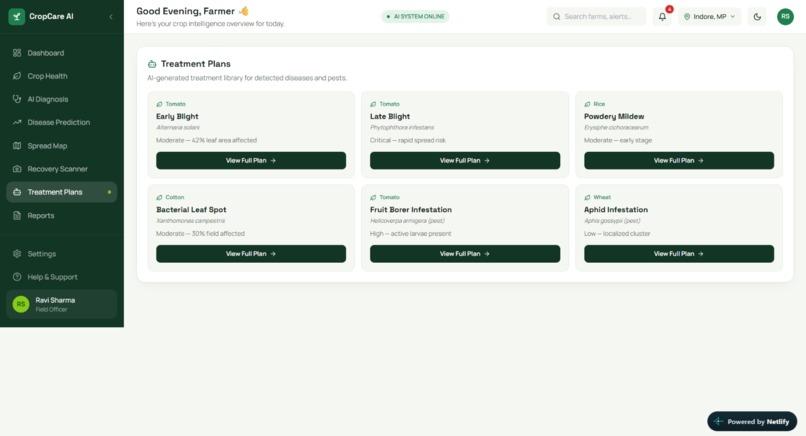The image size is (806, 436).
Task: Click 'Critical — rapid spread risk' text
Action: [408, 140]
